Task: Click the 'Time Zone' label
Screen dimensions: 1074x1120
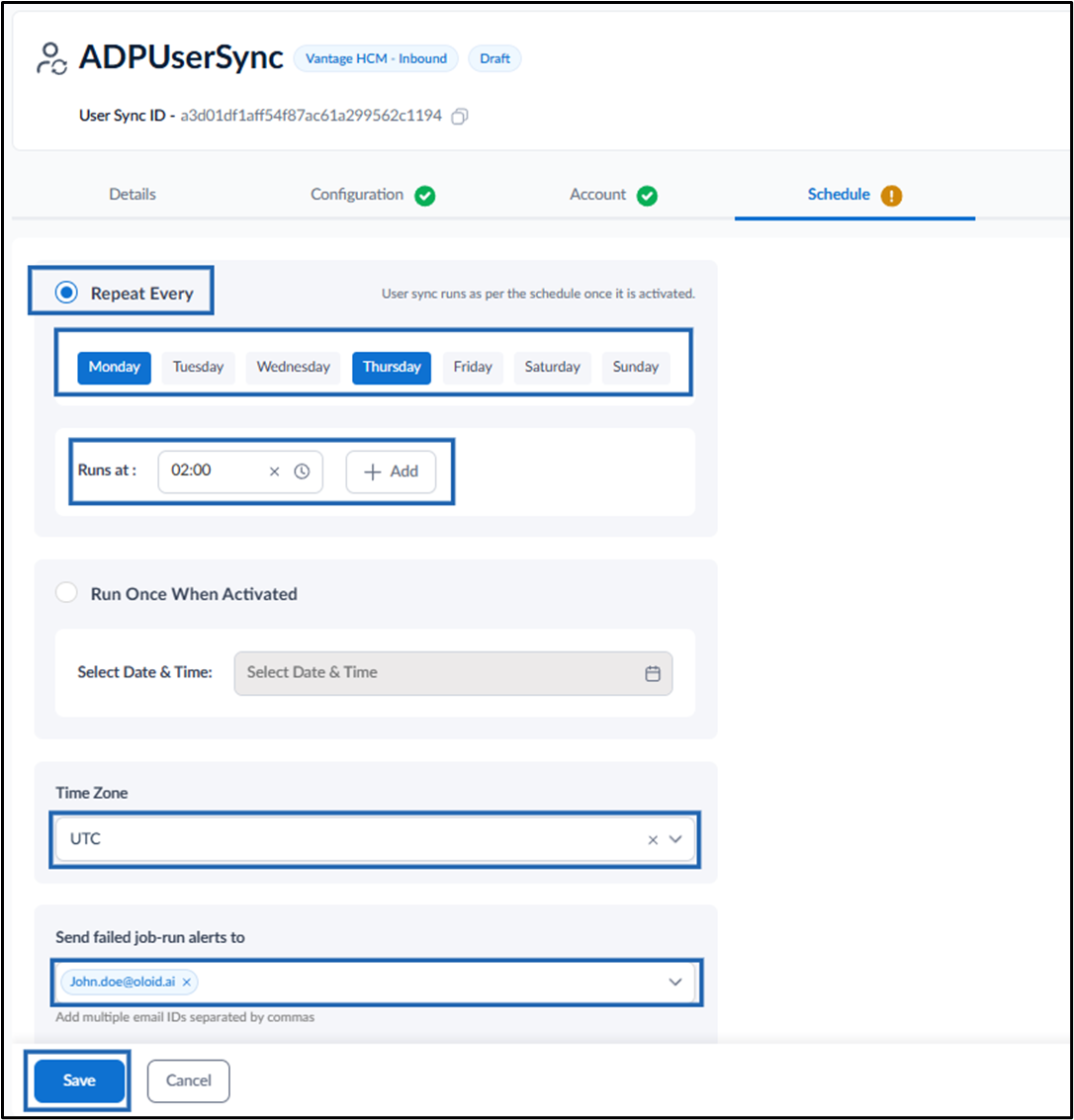Action: pyautogui.click(x=91, y=793)
